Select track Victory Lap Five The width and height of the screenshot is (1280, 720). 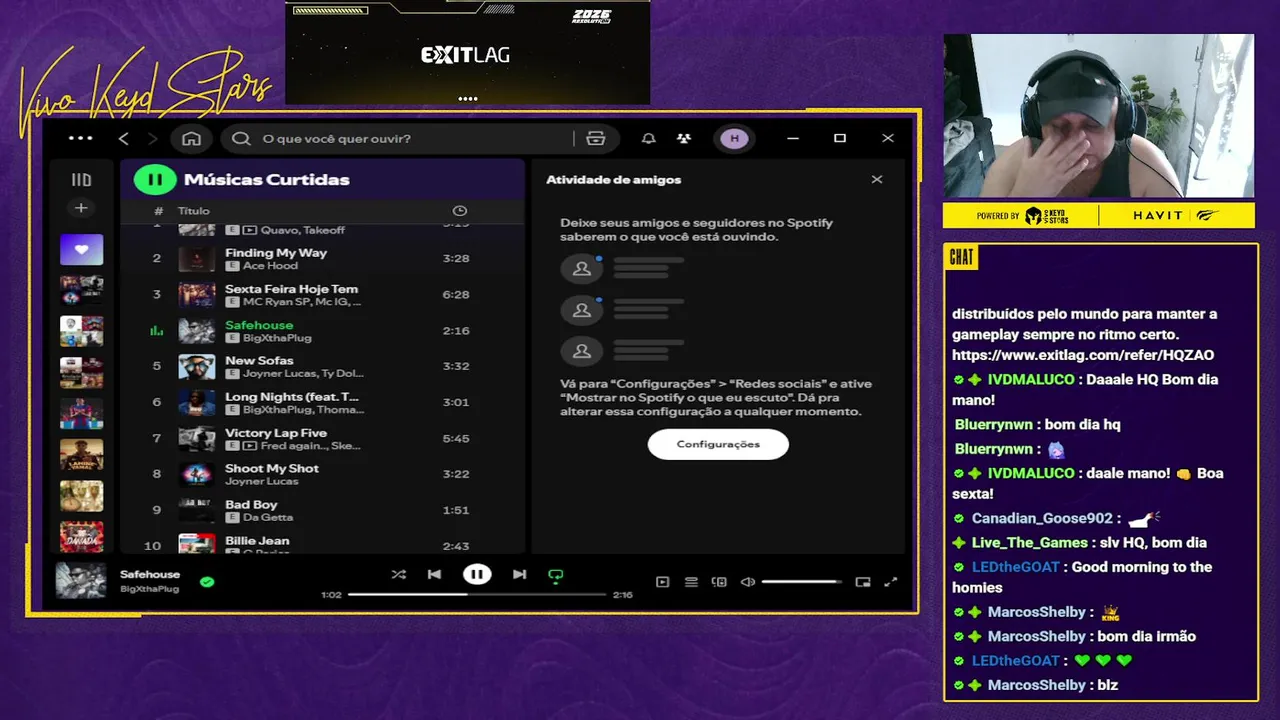click(x=322, y=438)
